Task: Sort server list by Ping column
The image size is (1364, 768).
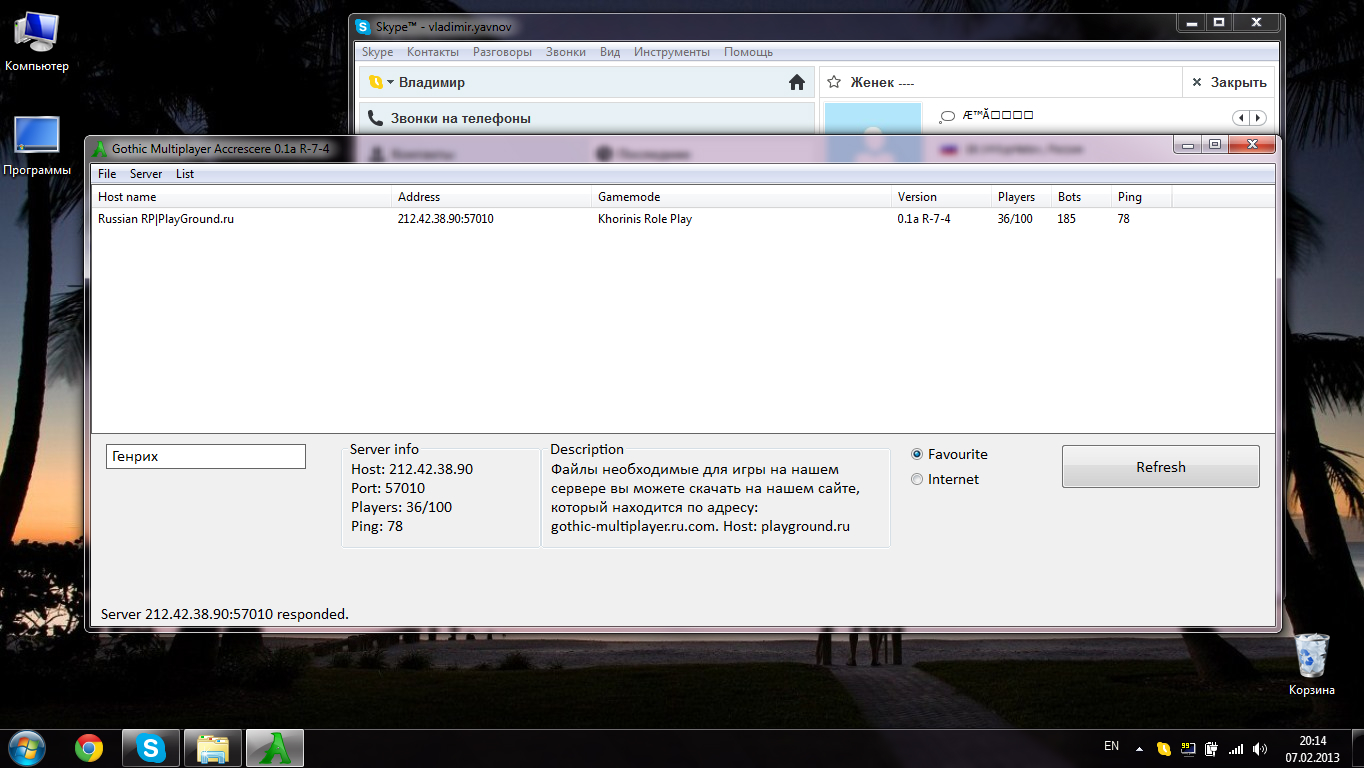Action: pos(1141,197)
